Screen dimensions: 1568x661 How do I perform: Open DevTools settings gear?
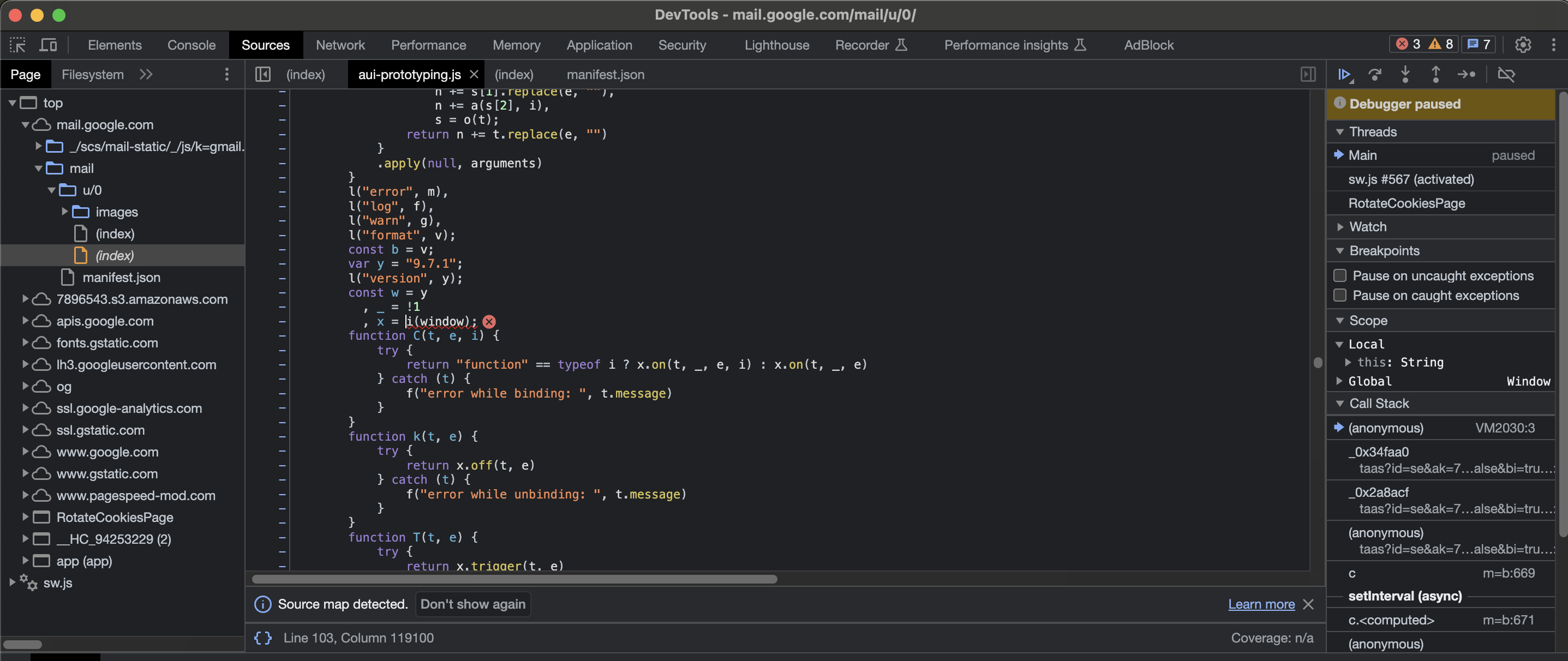(1522, 44)
